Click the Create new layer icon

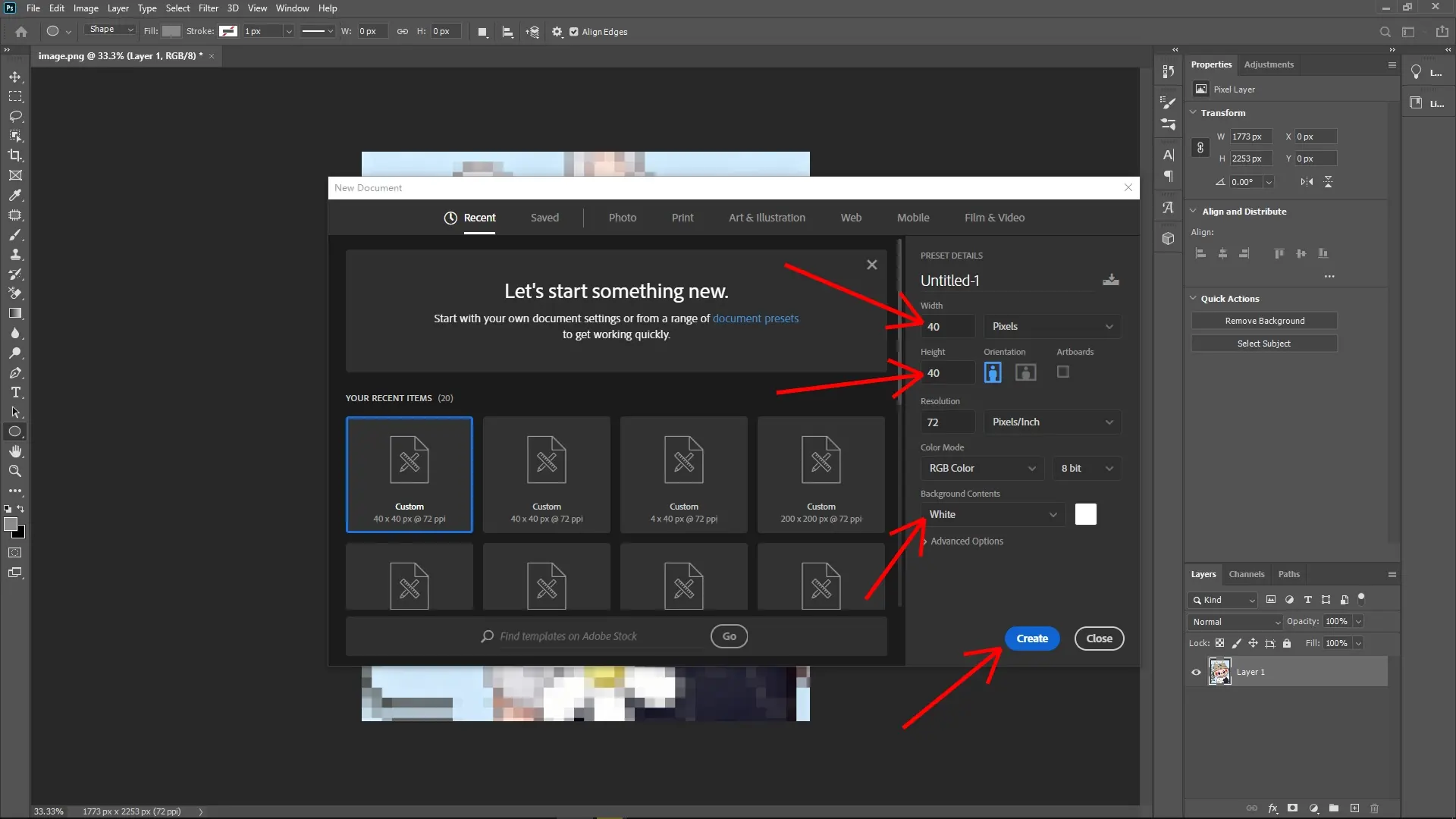point(1354,808)
